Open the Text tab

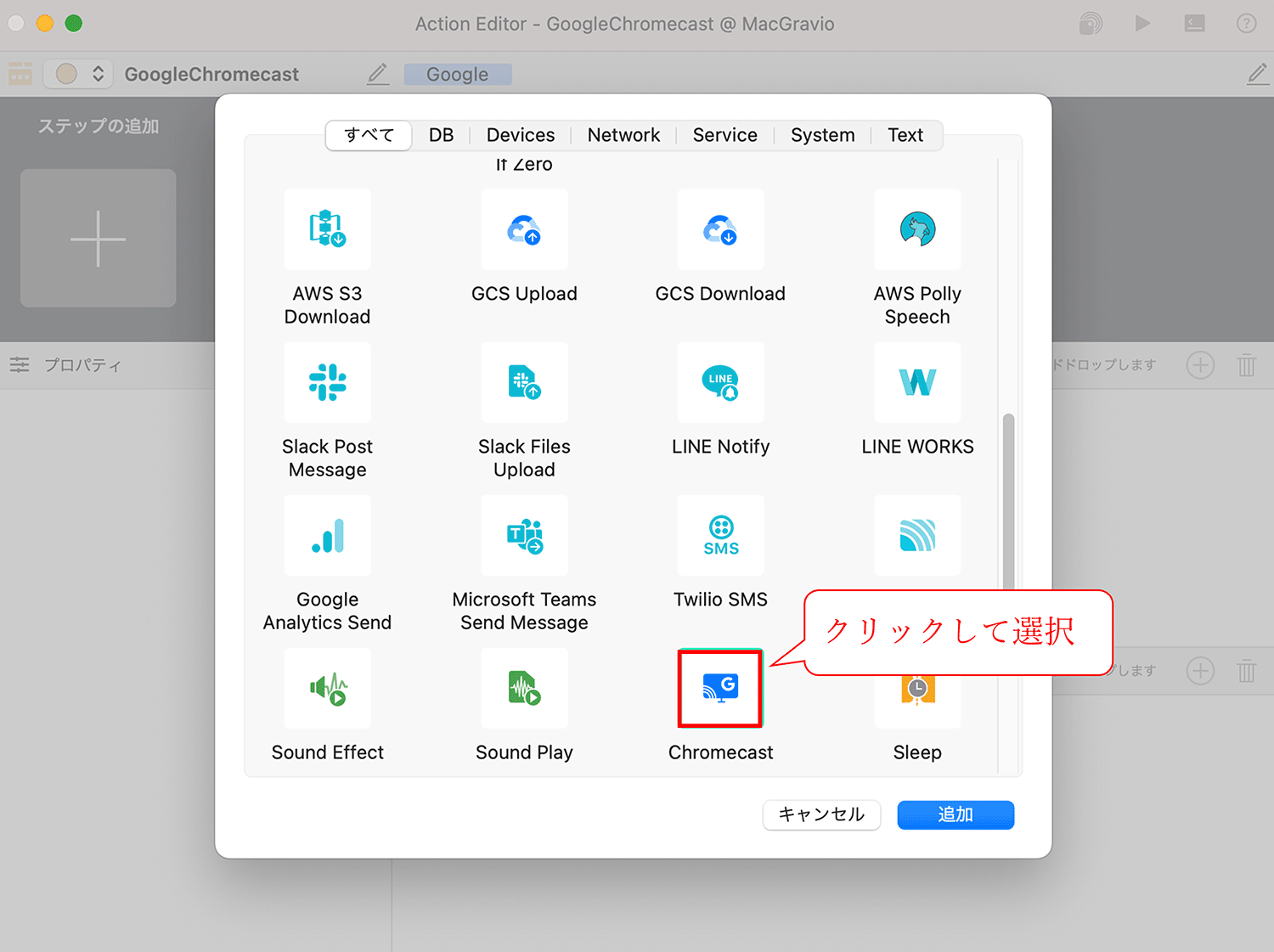click(905, 135)
